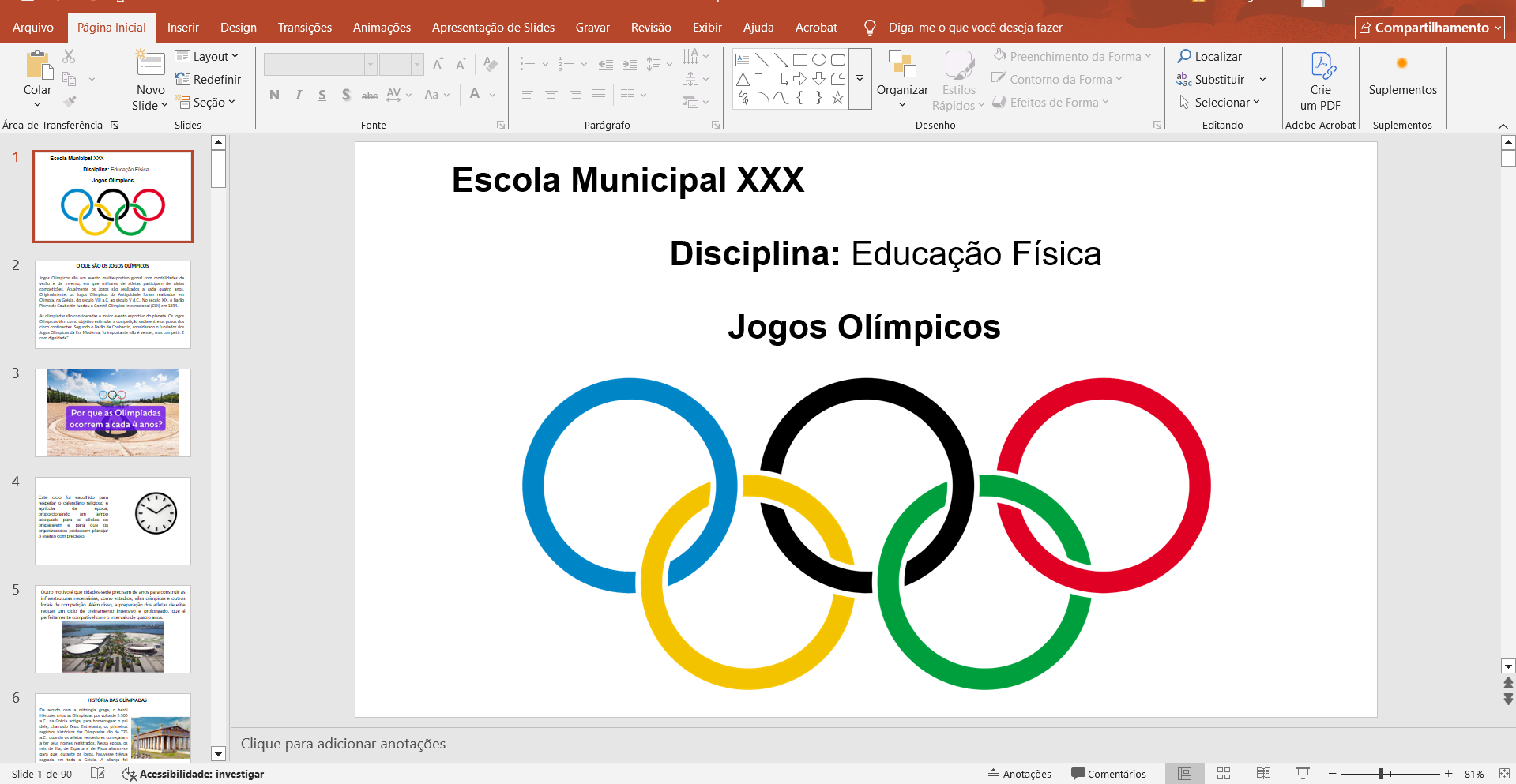Click the Recortar scissors icon
The height and width of the screenshot is (784, 1516).
(69, 57)
